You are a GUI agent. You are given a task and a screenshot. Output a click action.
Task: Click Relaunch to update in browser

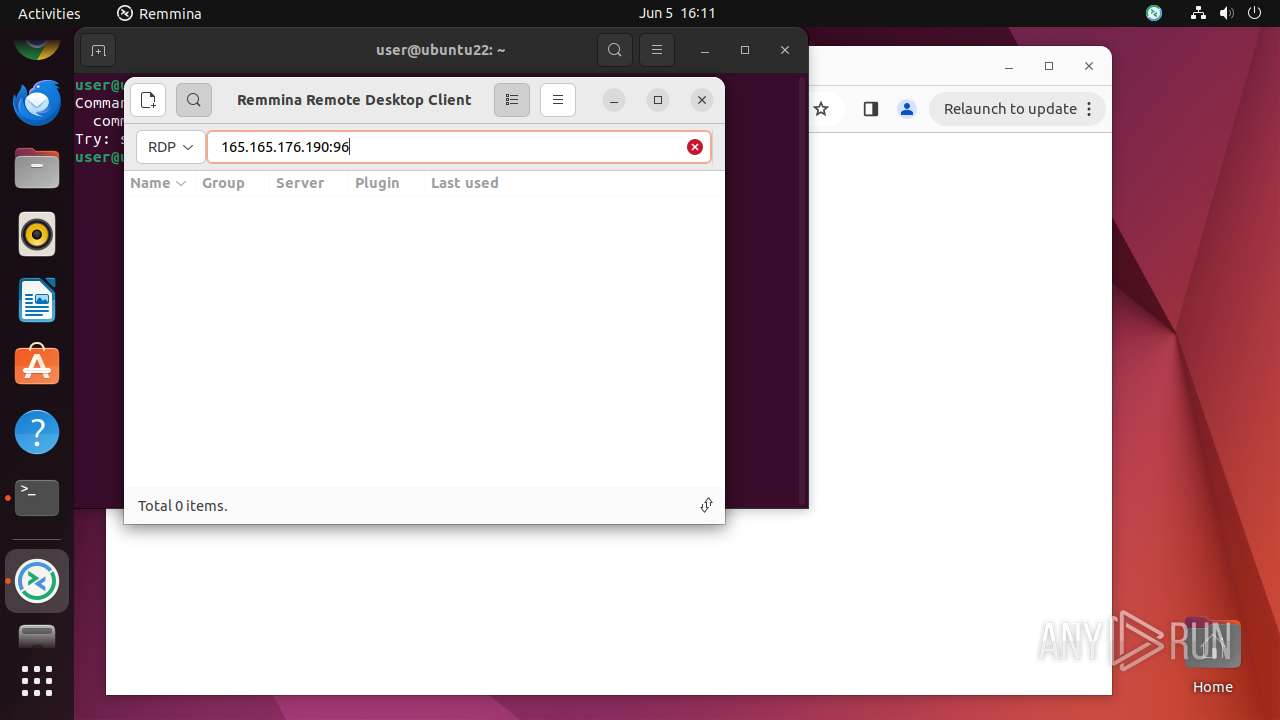[1018, 109]
